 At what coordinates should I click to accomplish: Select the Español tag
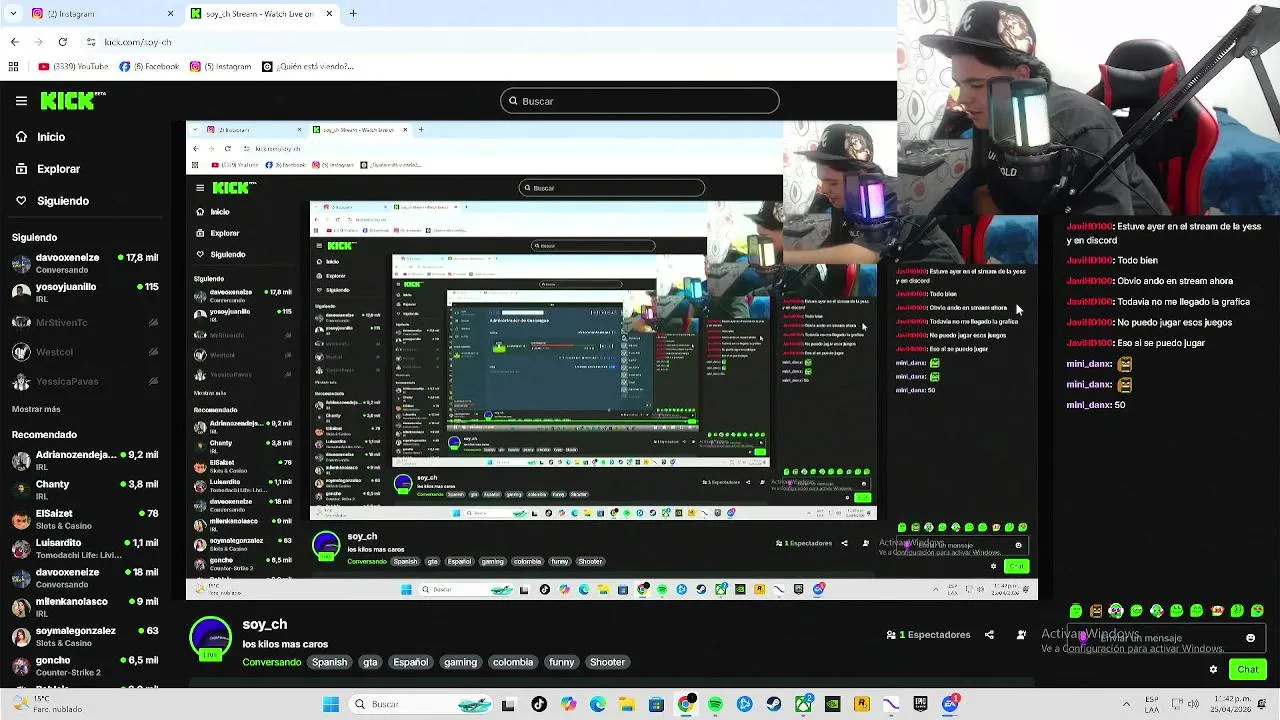[410, 662]
